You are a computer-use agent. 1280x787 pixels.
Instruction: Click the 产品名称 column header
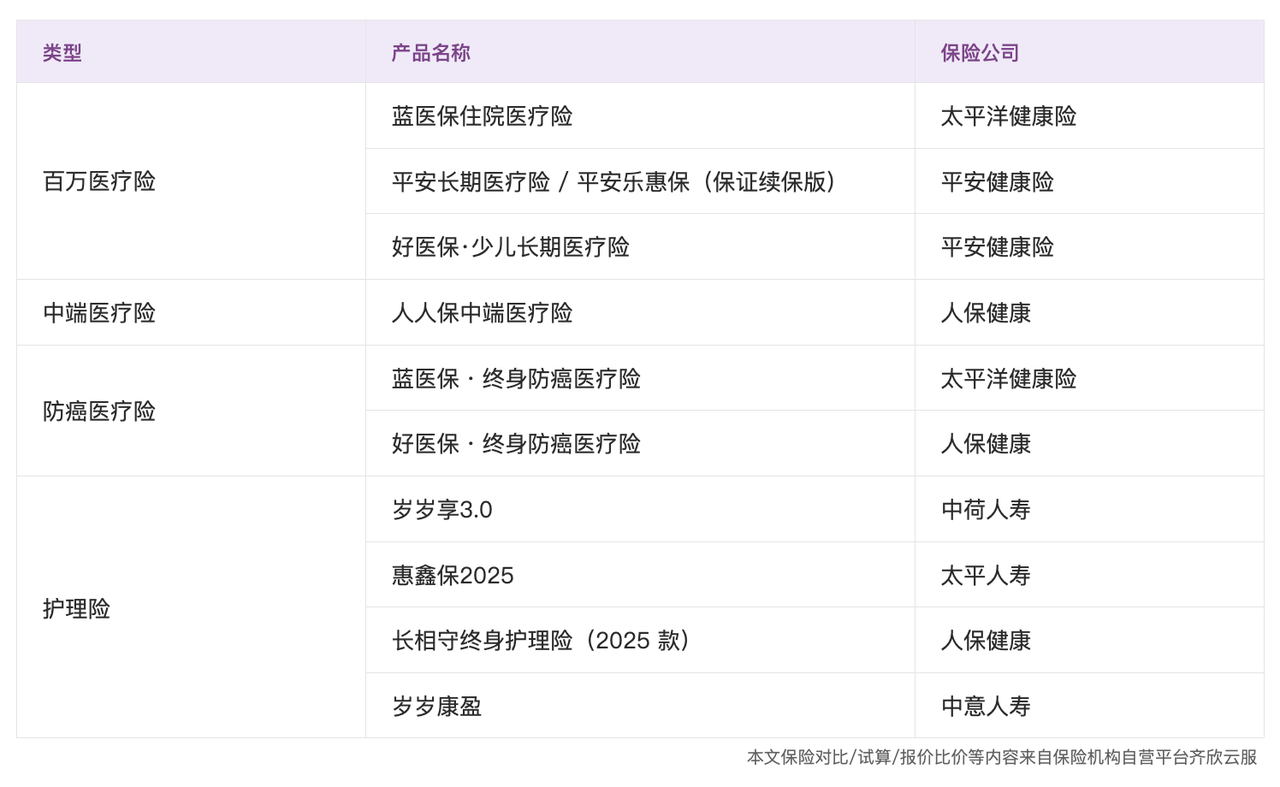coord(430,53)
